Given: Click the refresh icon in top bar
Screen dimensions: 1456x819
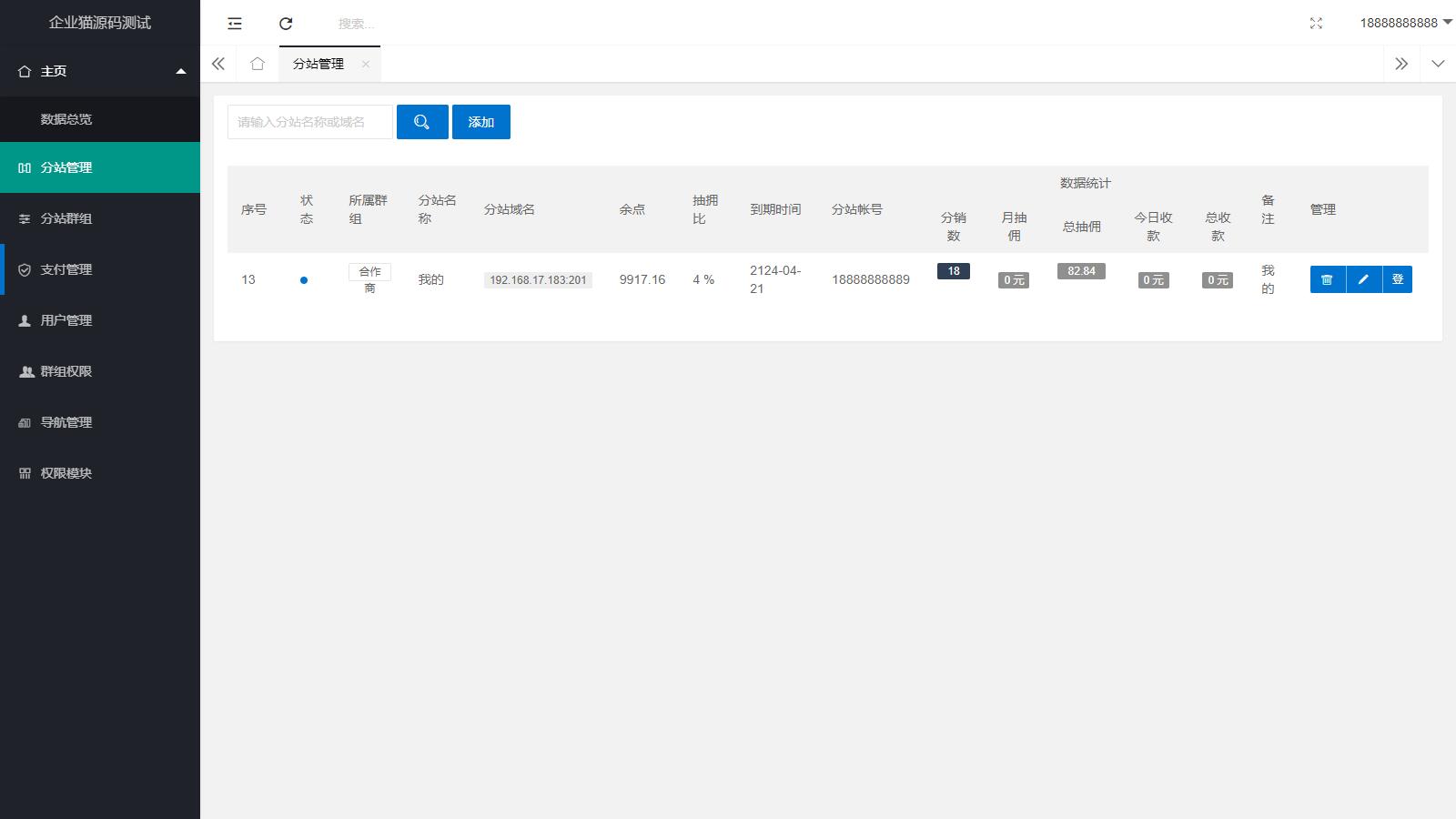Looking at the screenshot, I should tap(286, 24).
